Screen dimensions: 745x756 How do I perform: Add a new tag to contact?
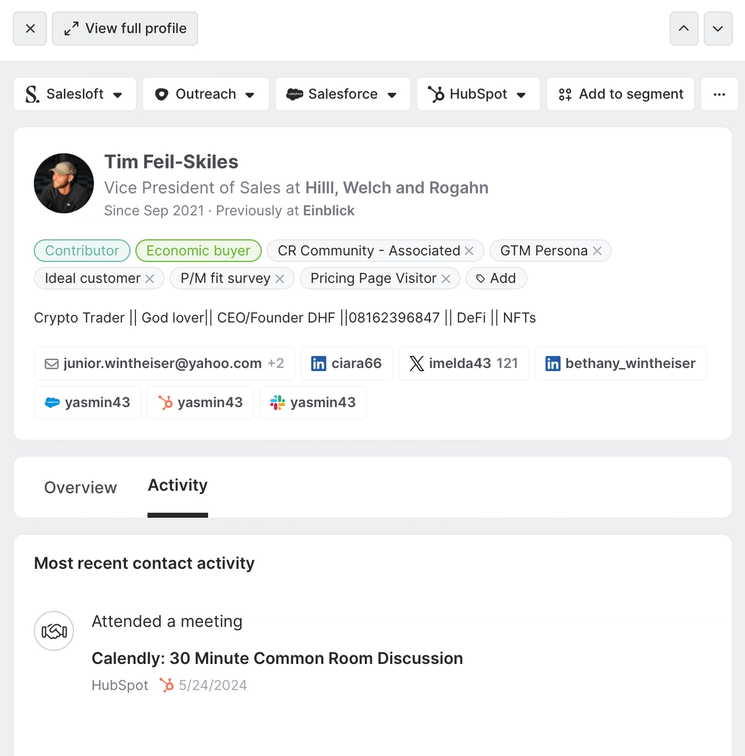click(x=496, y=279)
